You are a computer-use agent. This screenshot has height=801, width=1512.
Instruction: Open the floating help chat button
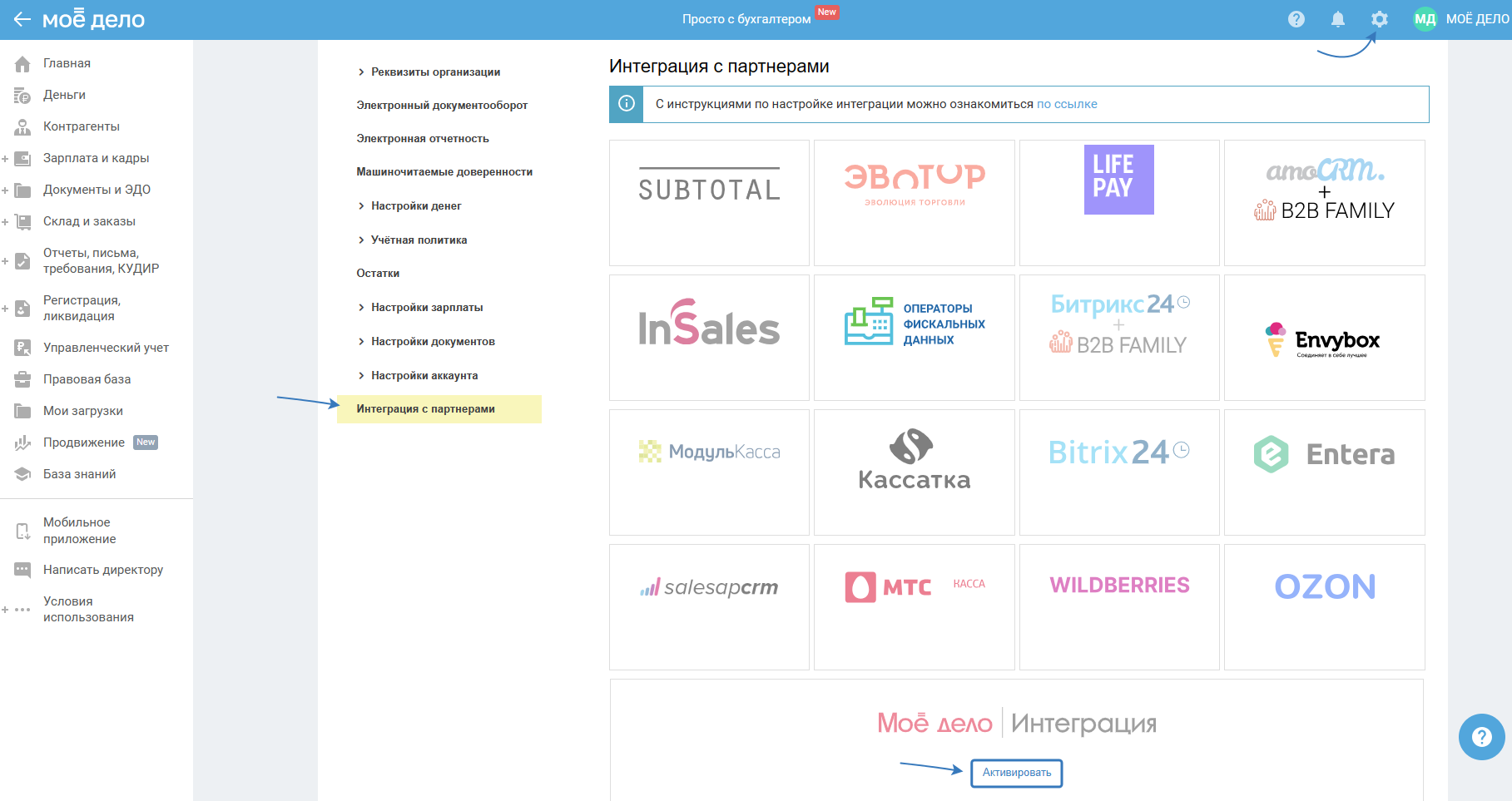pos(1482,737)
